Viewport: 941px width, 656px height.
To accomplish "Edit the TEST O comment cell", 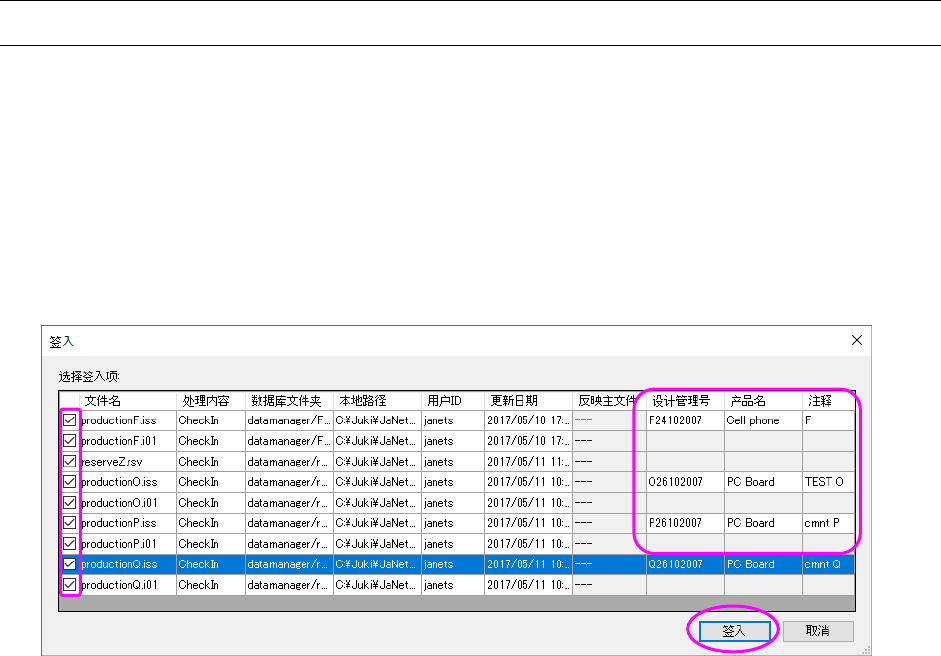I will [x=827, y=482].
